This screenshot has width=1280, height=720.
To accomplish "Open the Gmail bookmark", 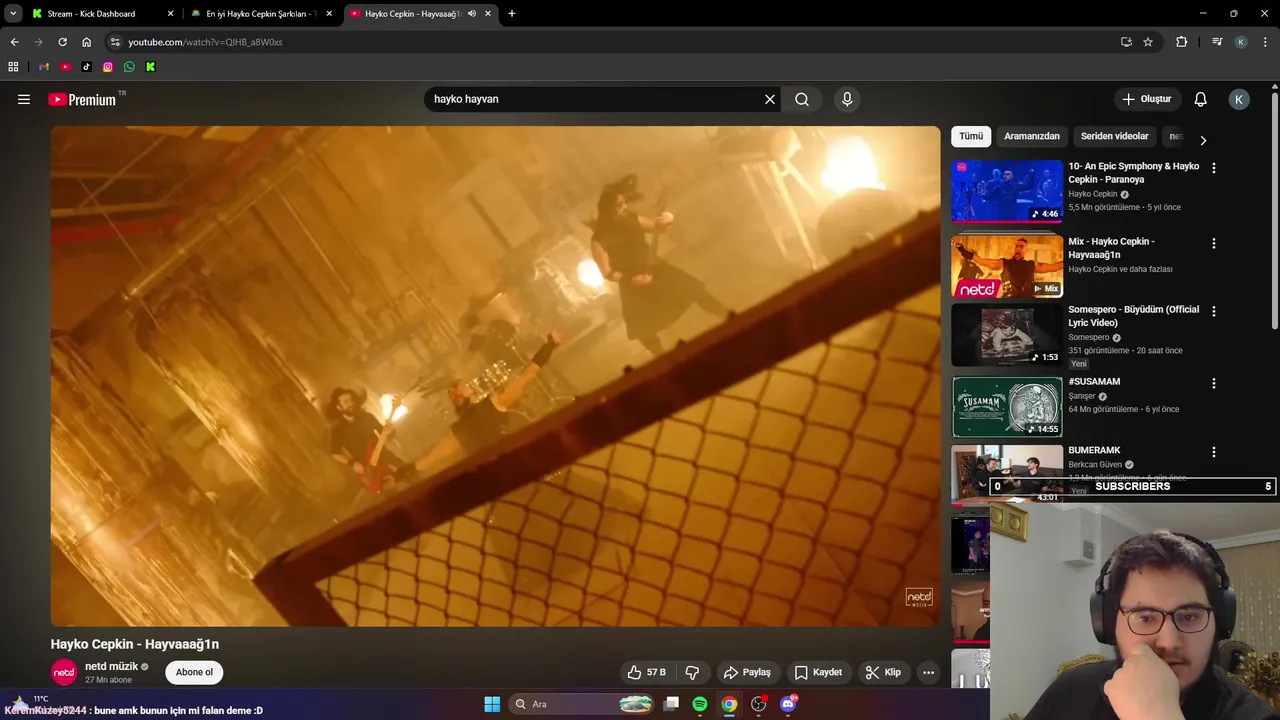I will (43, 67).
